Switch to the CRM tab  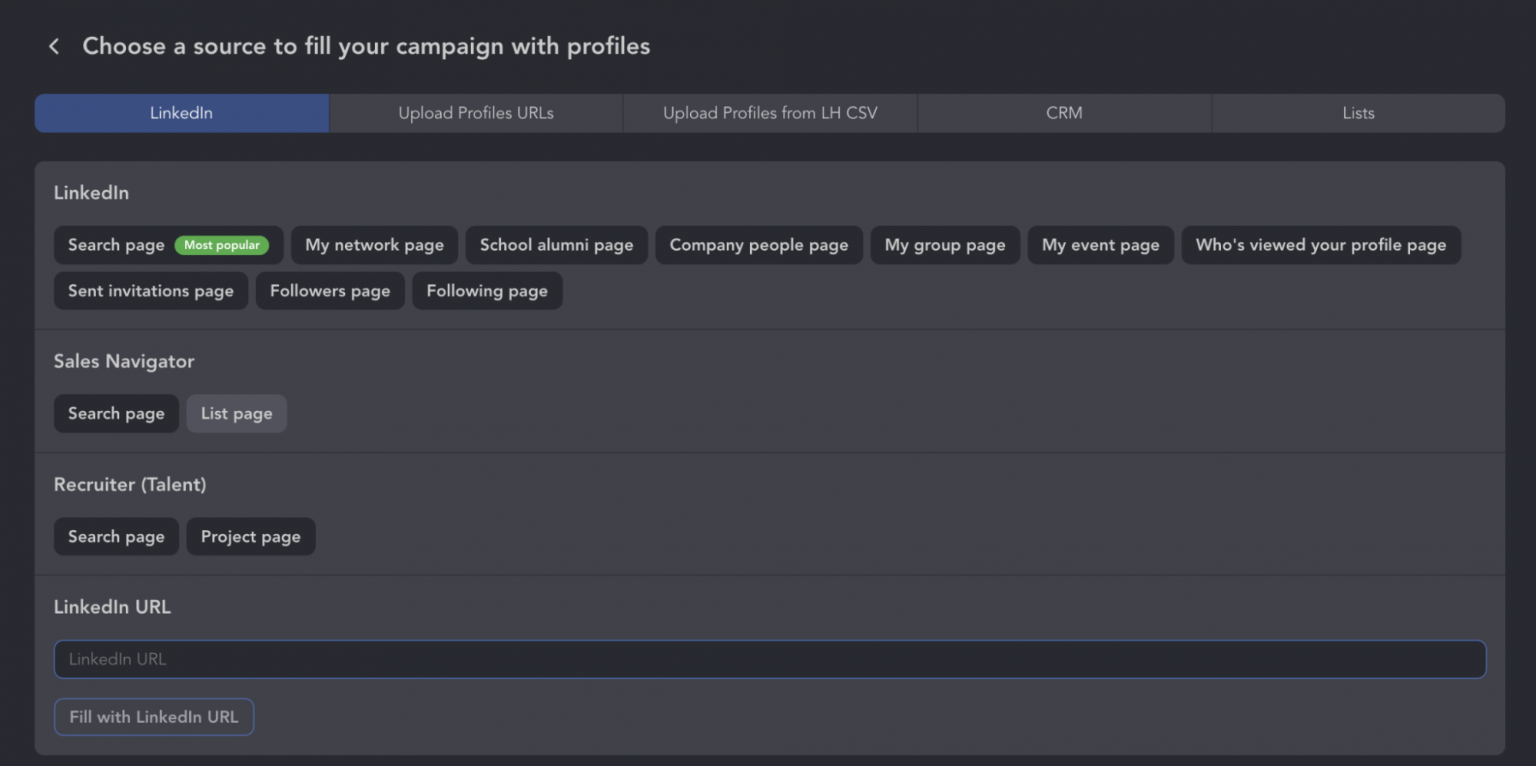click(1063, 113)
